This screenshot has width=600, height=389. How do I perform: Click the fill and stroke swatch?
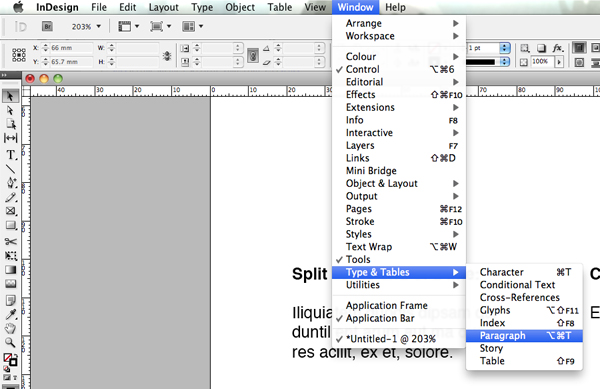tap(10, 359)
